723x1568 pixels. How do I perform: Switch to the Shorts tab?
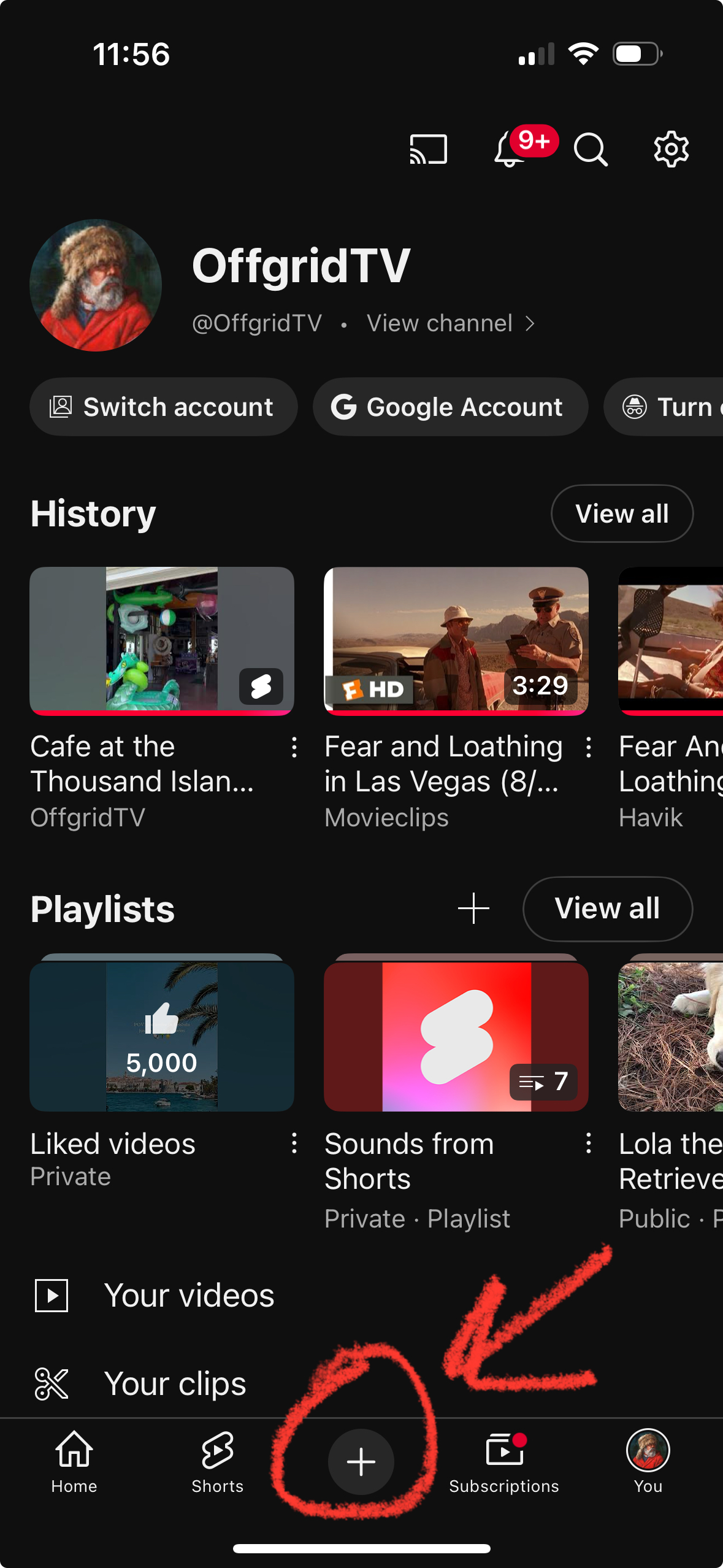[218, 1461]
